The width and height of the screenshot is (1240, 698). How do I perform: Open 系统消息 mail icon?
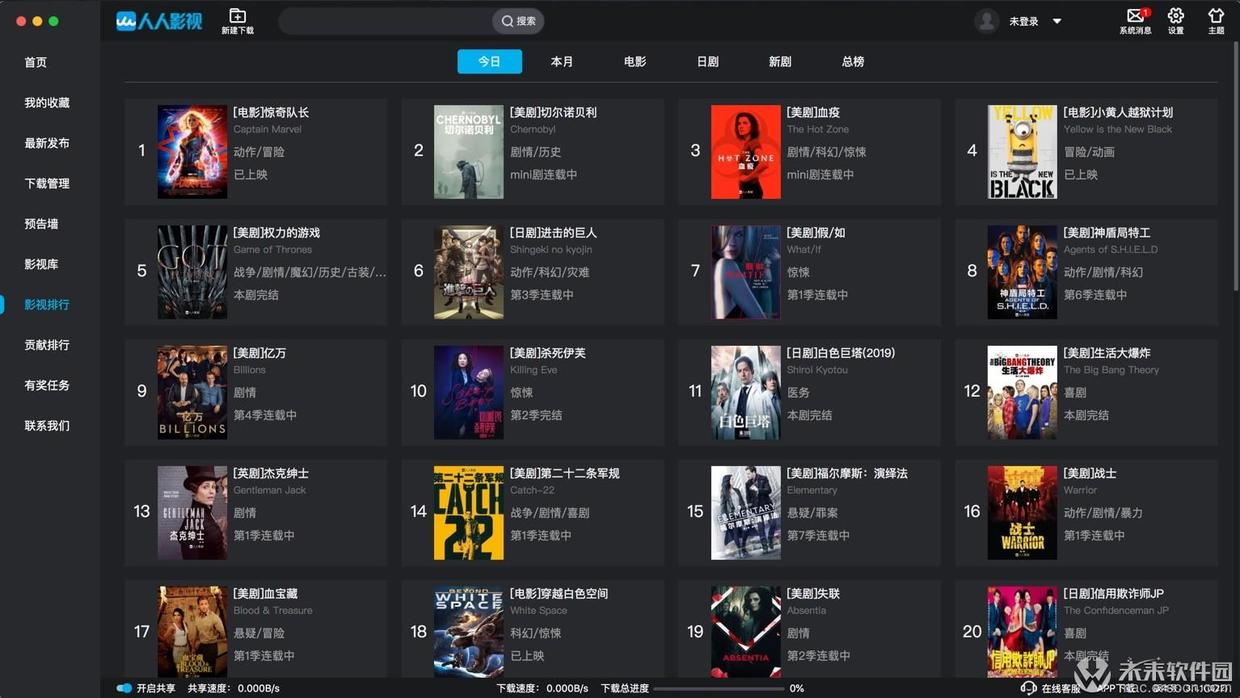click(x=1135, y=16)
